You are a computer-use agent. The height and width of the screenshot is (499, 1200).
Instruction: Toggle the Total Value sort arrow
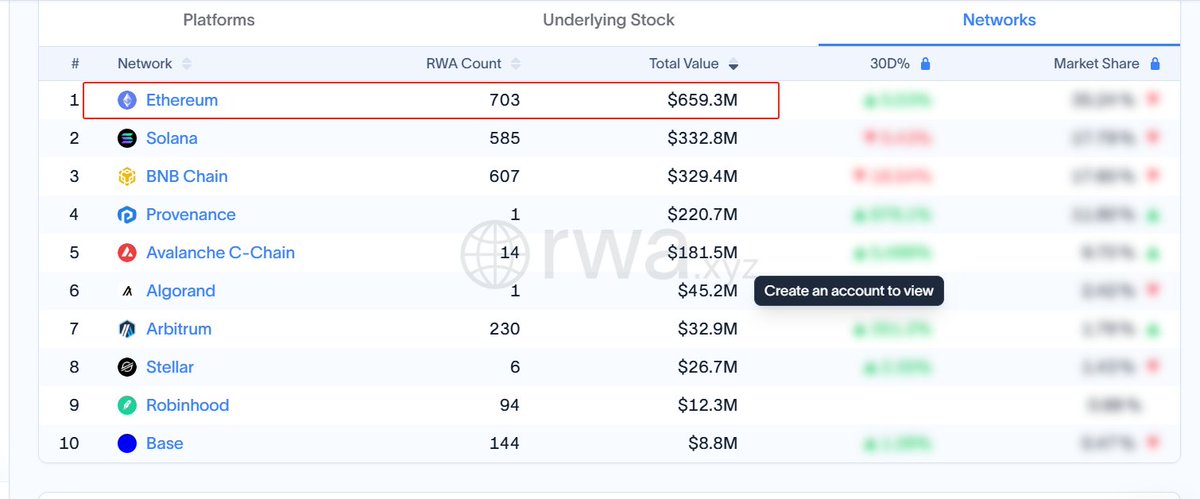pyautogui.click(x=733, y=64)
